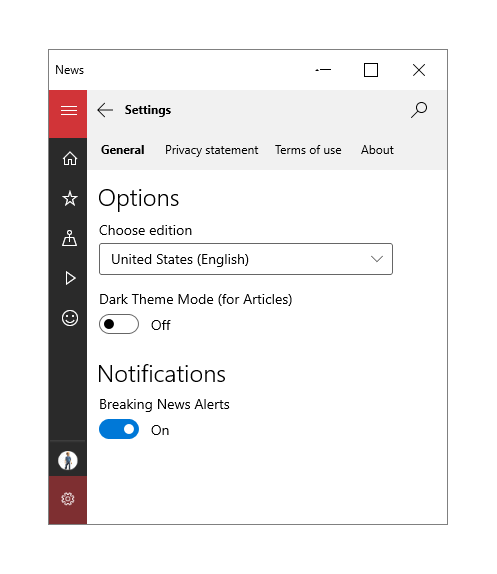
Task: Enable Dark Theme Mode toggle
Action: (x=119, y=324)
